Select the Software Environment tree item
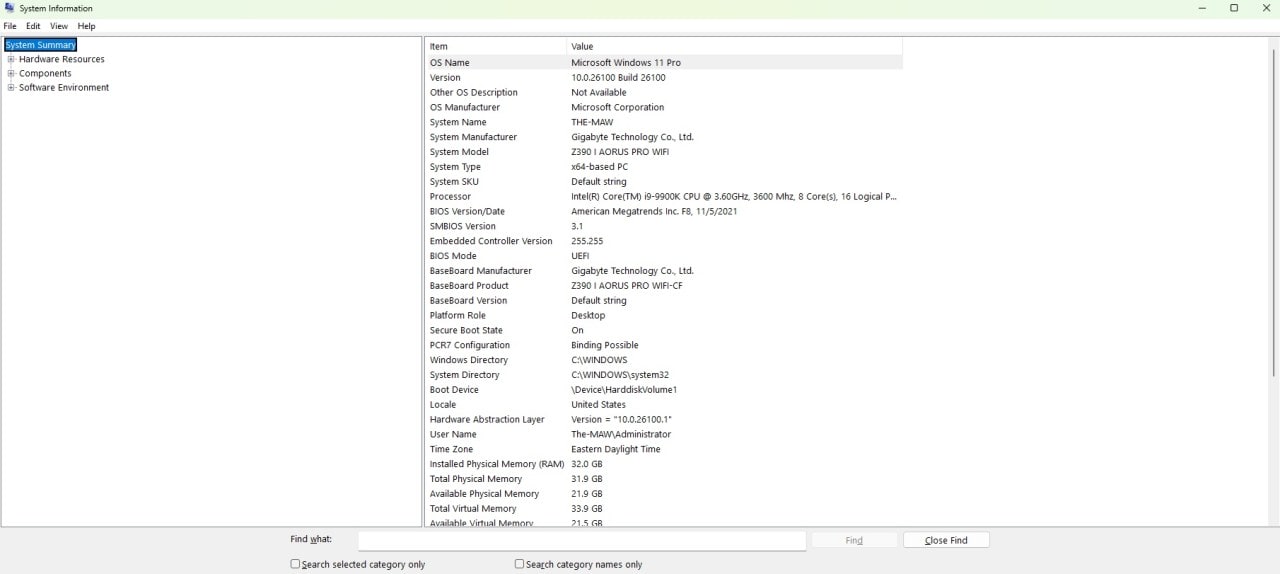The image size is (1280, 574). point(64,87)
